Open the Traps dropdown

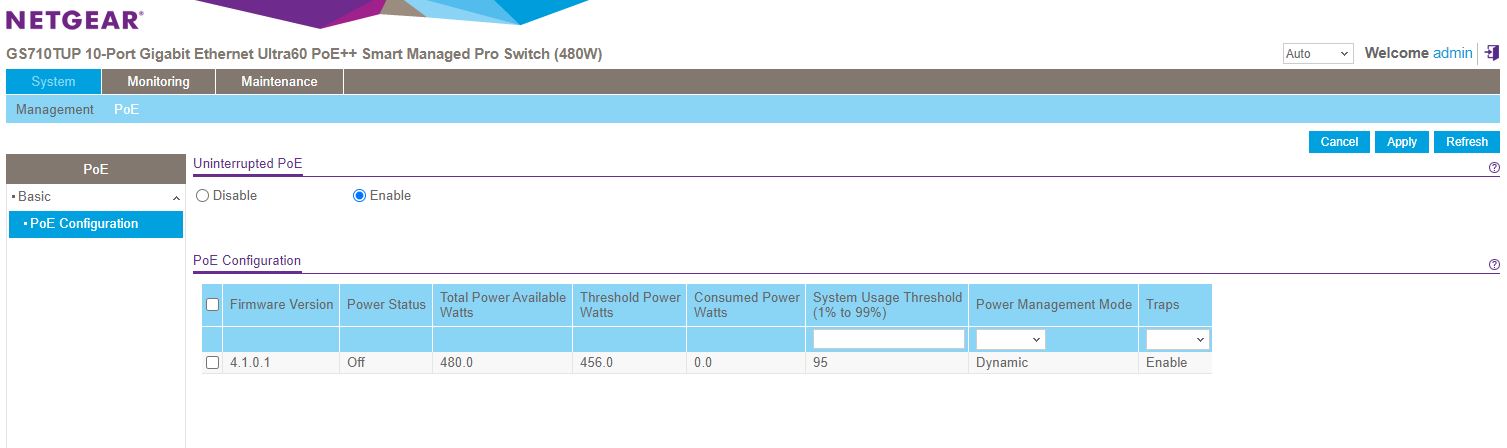1177,340
